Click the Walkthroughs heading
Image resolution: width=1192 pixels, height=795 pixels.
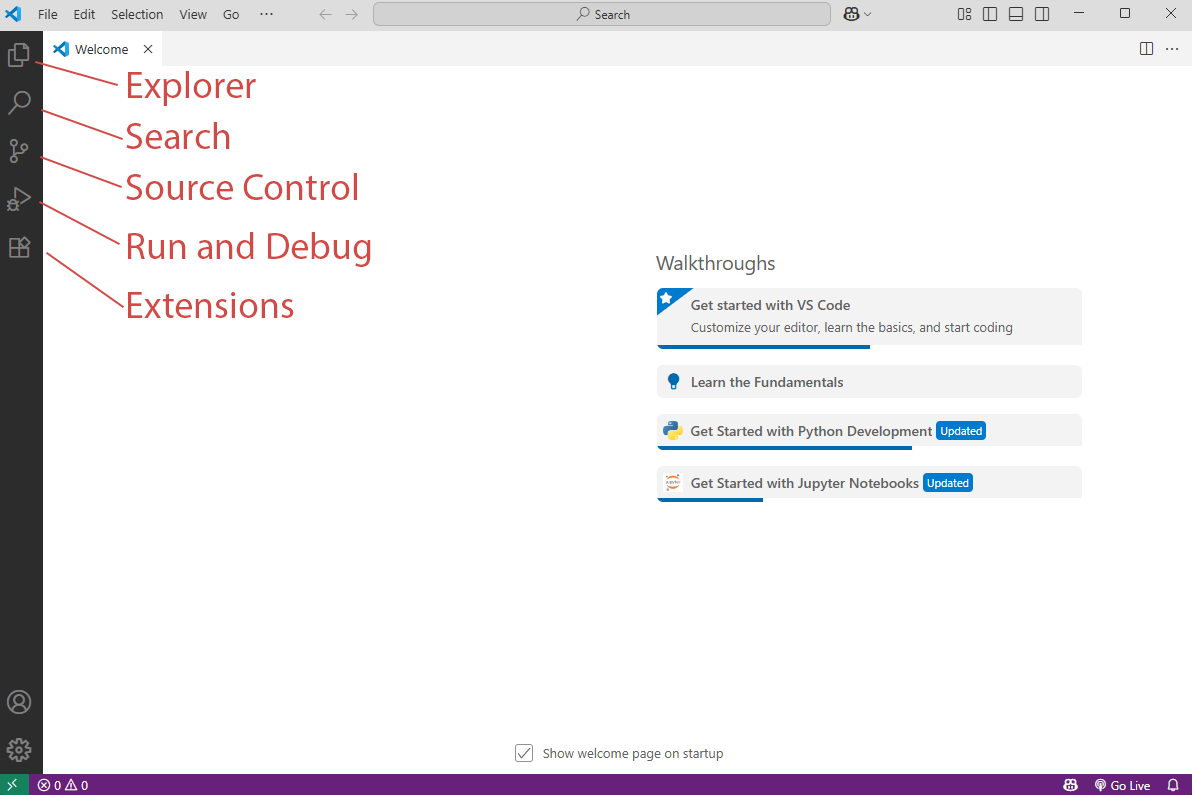click(715, 264)
